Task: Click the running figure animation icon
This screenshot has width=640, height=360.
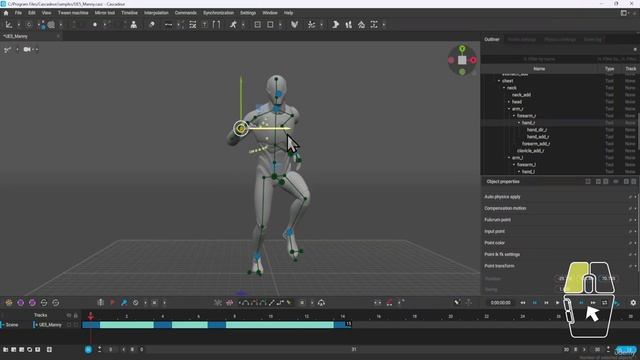Action: (x=233, y=25)
